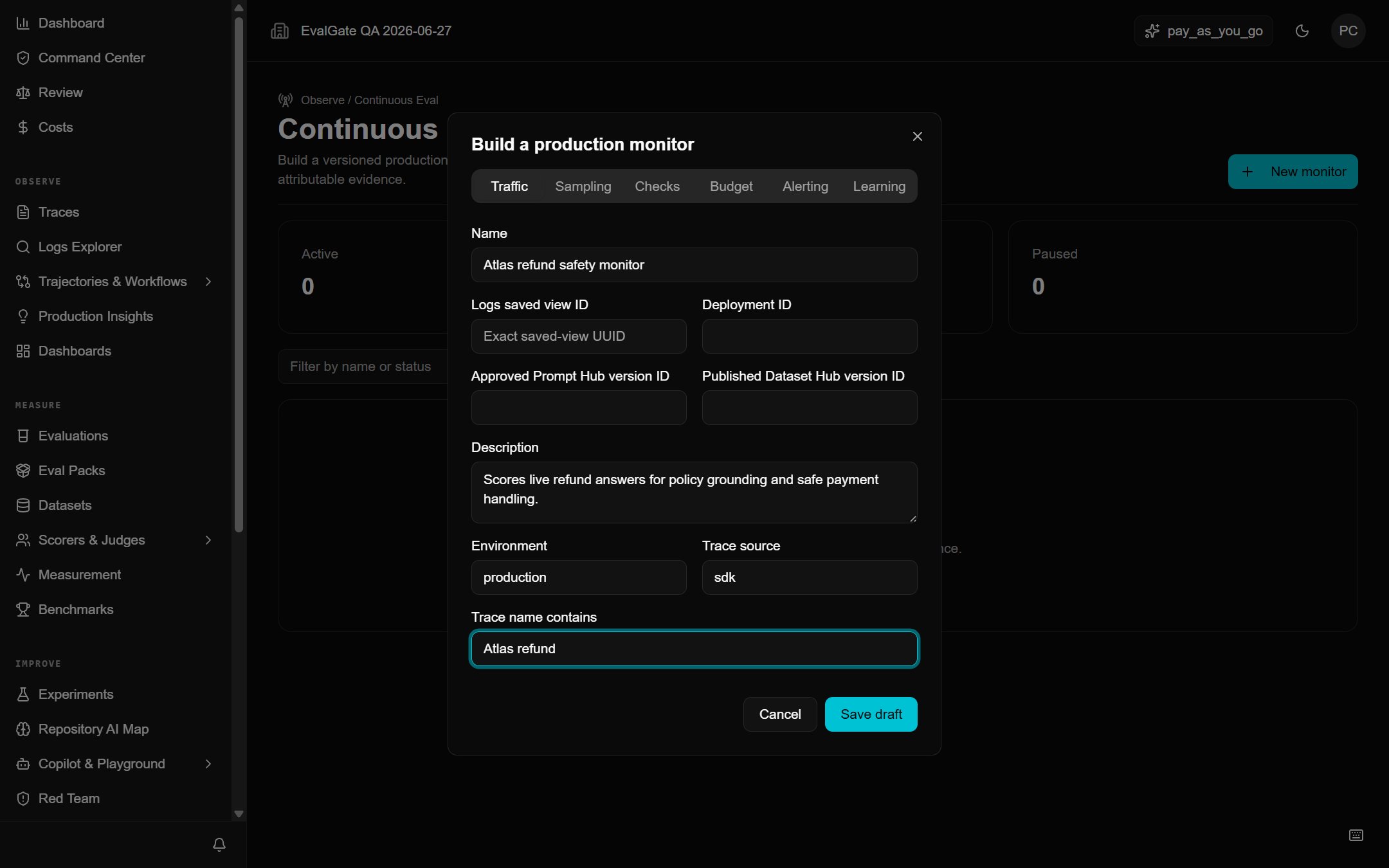
Task: Click the Save draft button
Action: pos(871,714)
